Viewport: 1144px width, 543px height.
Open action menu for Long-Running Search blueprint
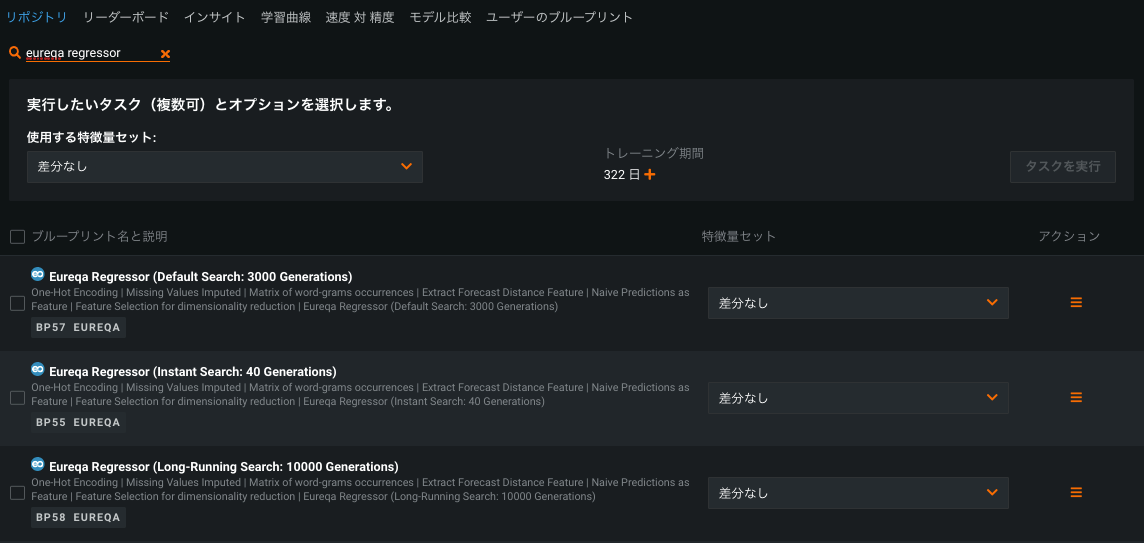coord(1075,493)
